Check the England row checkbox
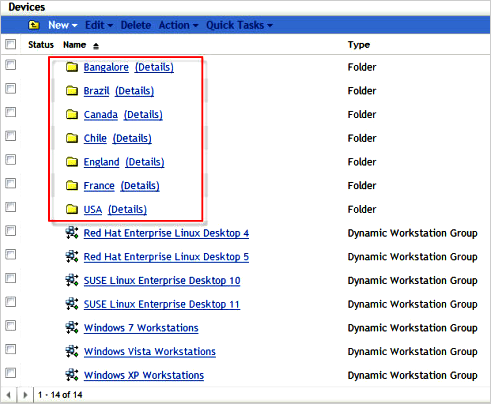The image size is (491, 404). (11, 159)
